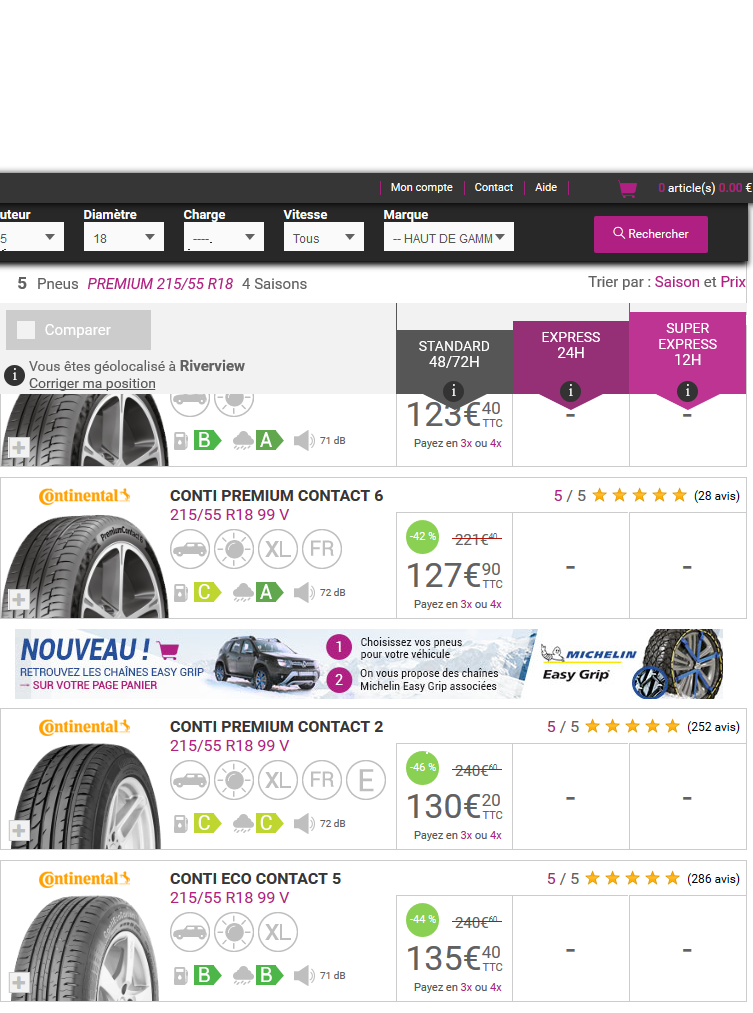Click summer sun icon for Conti Premium Contact 6
Image resolution: width=753 pixels, height=1013 pixels.
(x=234, y=549)
